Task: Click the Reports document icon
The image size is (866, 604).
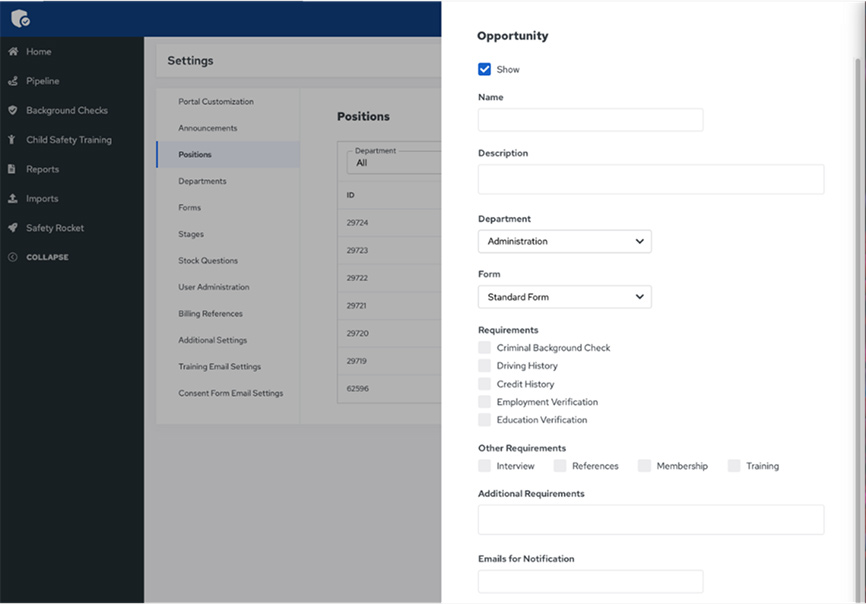Action: point(13,170)
